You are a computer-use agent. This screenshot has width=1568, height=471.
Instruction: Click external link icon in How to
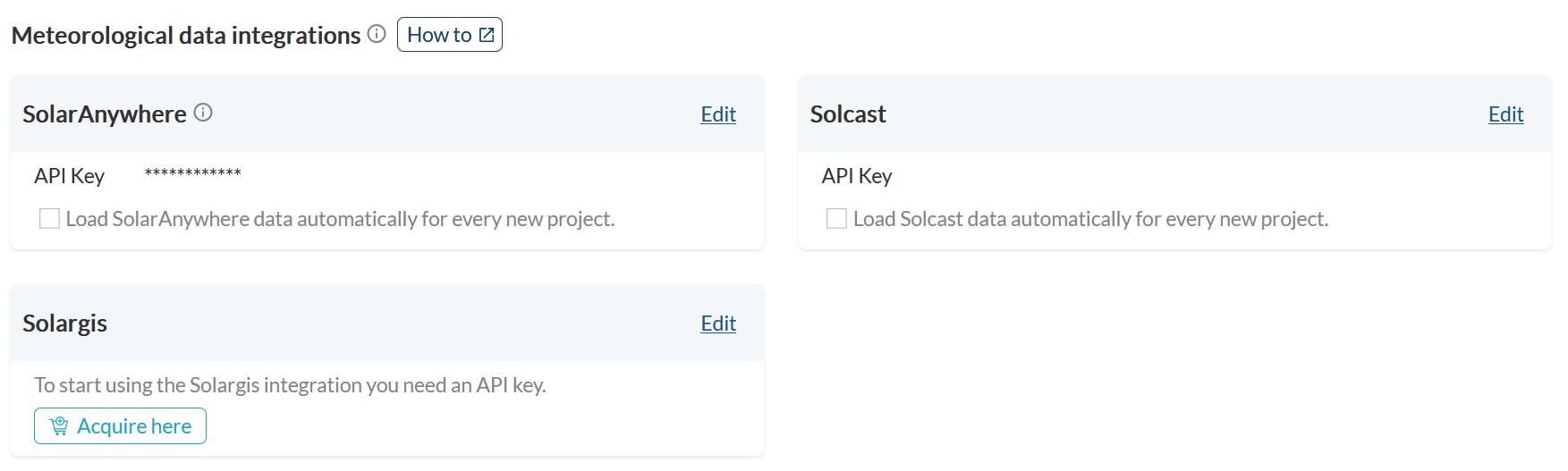(487, 35)
